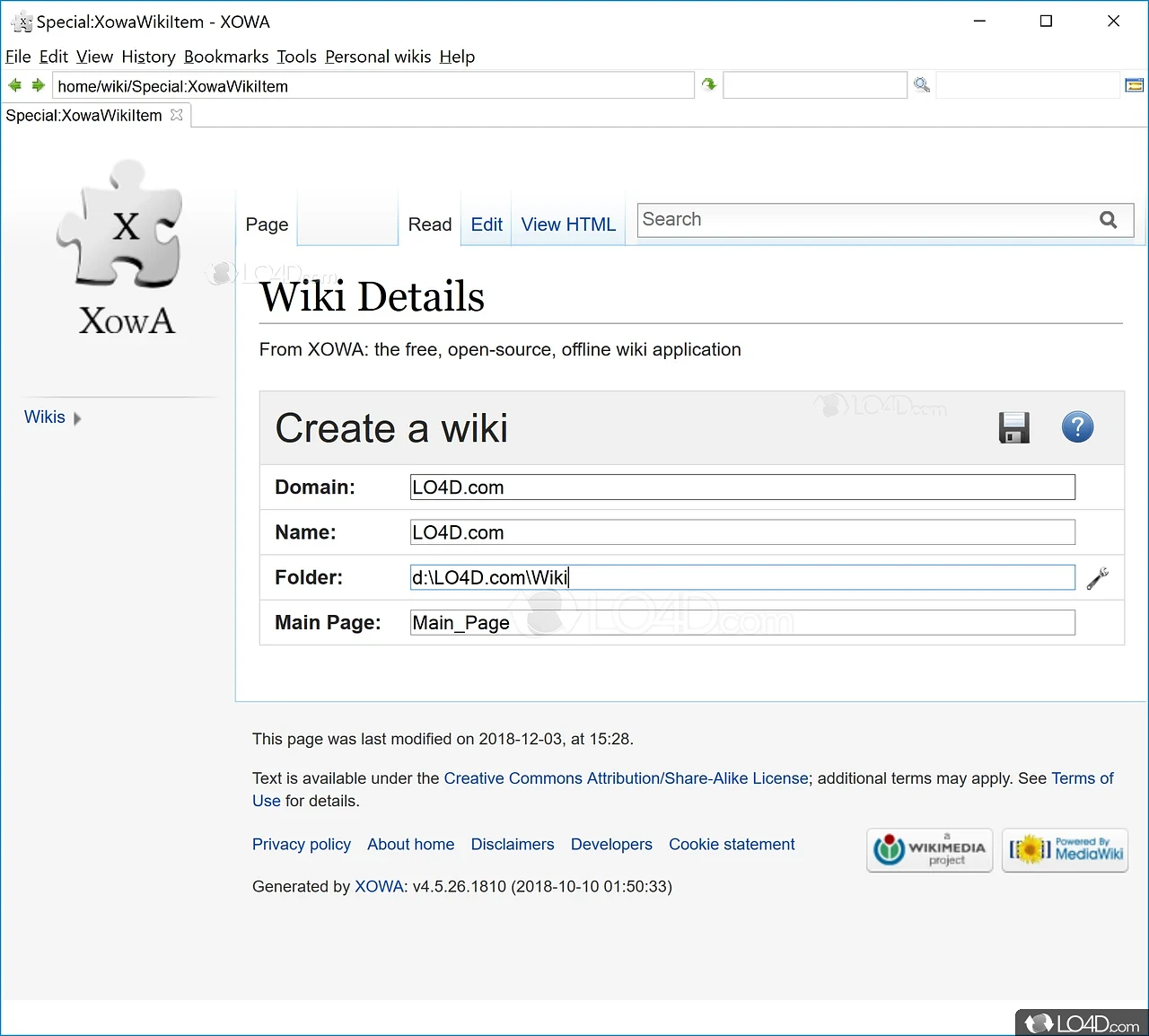Open help via the question mark icon
Viewport: 1149px width, 1036px height.
coord(1077,427)
